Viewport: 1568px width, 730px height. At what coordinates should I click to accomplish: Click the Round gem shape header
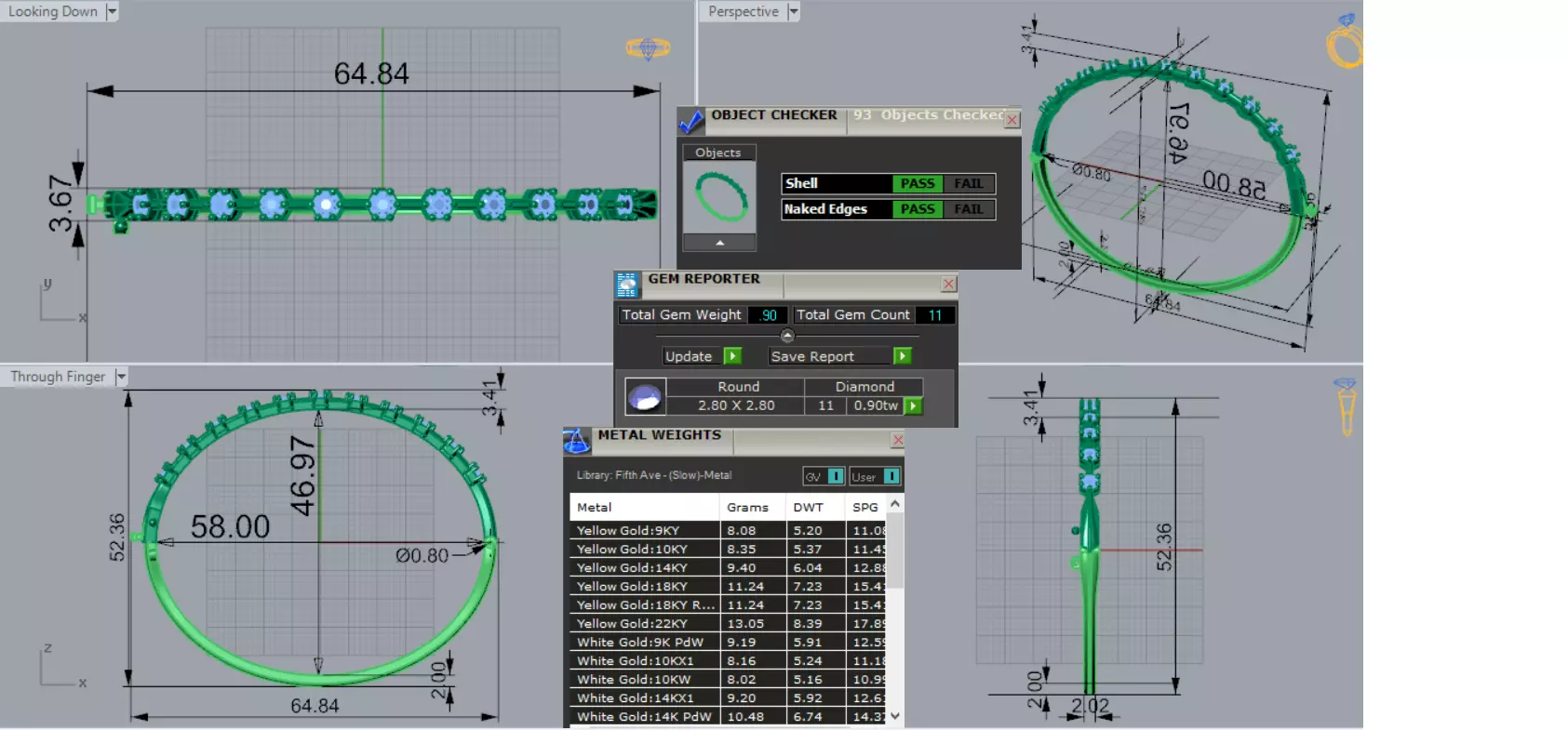tap(738, 387)
